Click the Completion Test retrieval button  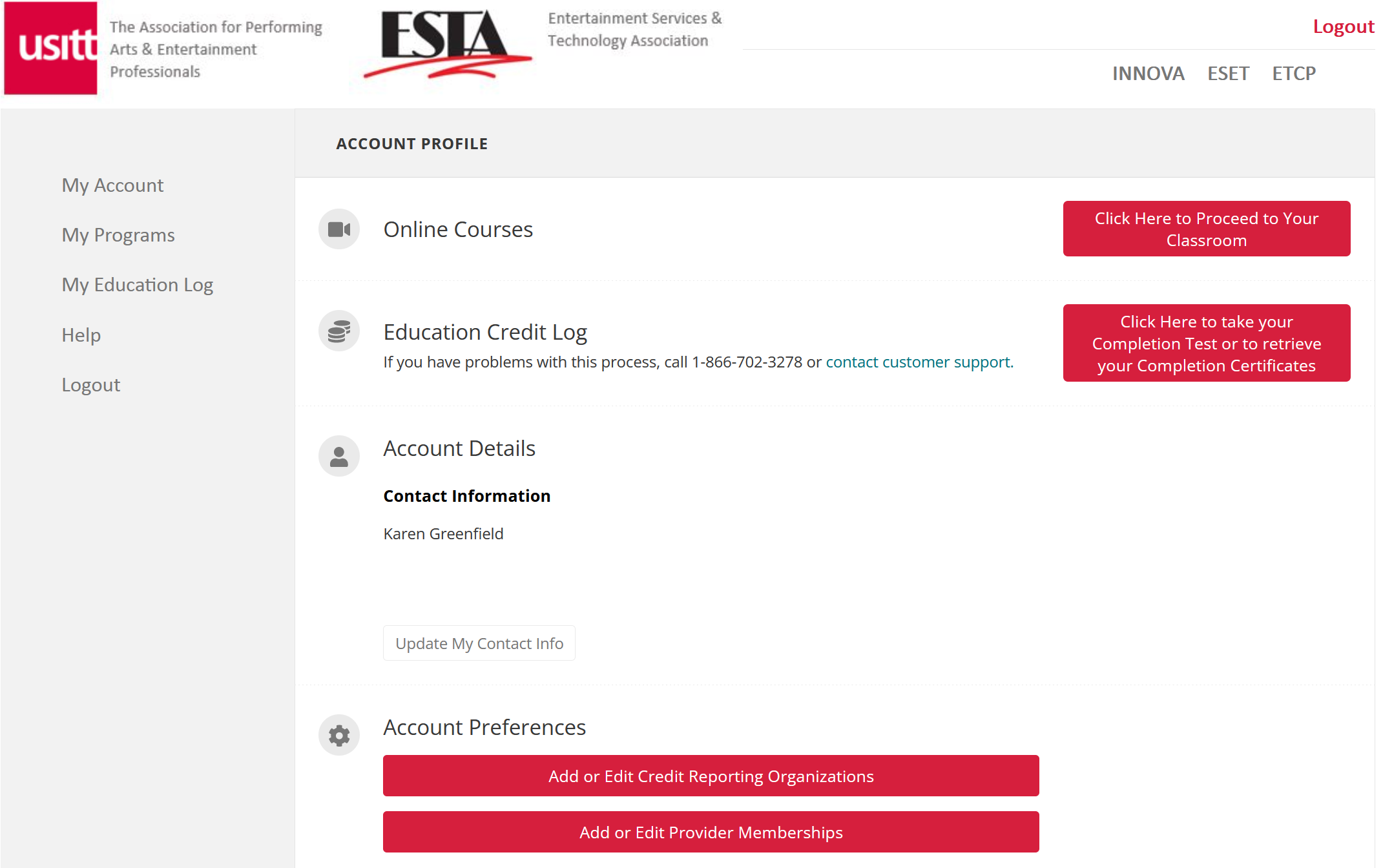[x=1207, y=343]
